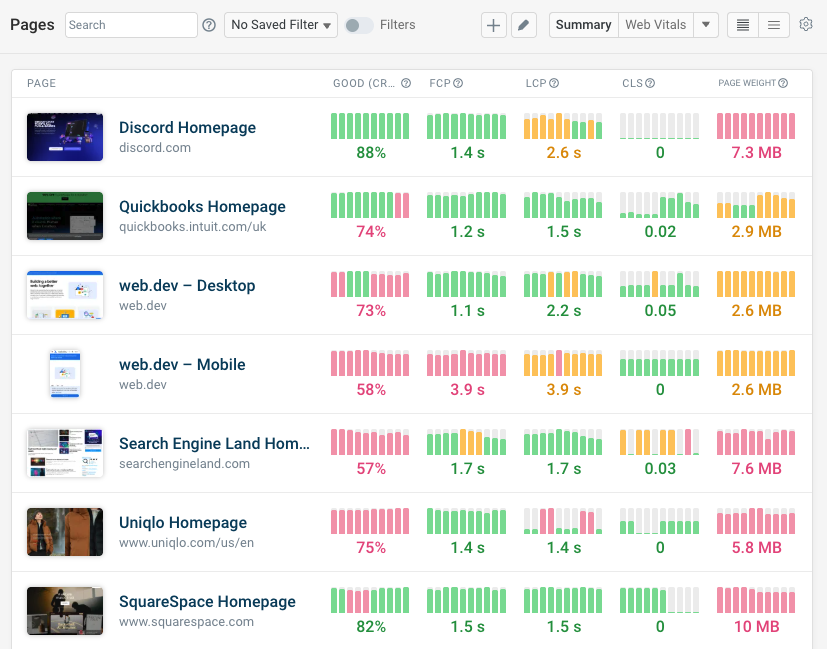
Task: Click the Uniqlo Homepage thumbnail
Action: coord(64,532)
